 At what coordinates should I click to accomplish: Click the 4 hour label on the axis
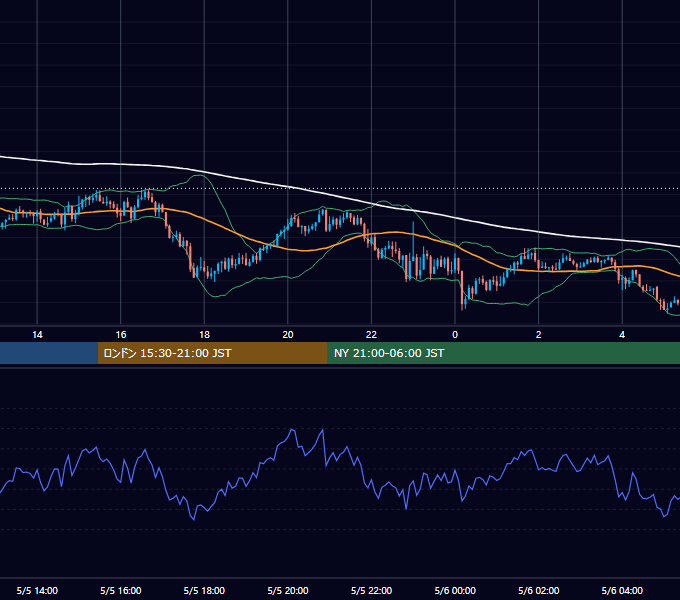click(622, 335)
